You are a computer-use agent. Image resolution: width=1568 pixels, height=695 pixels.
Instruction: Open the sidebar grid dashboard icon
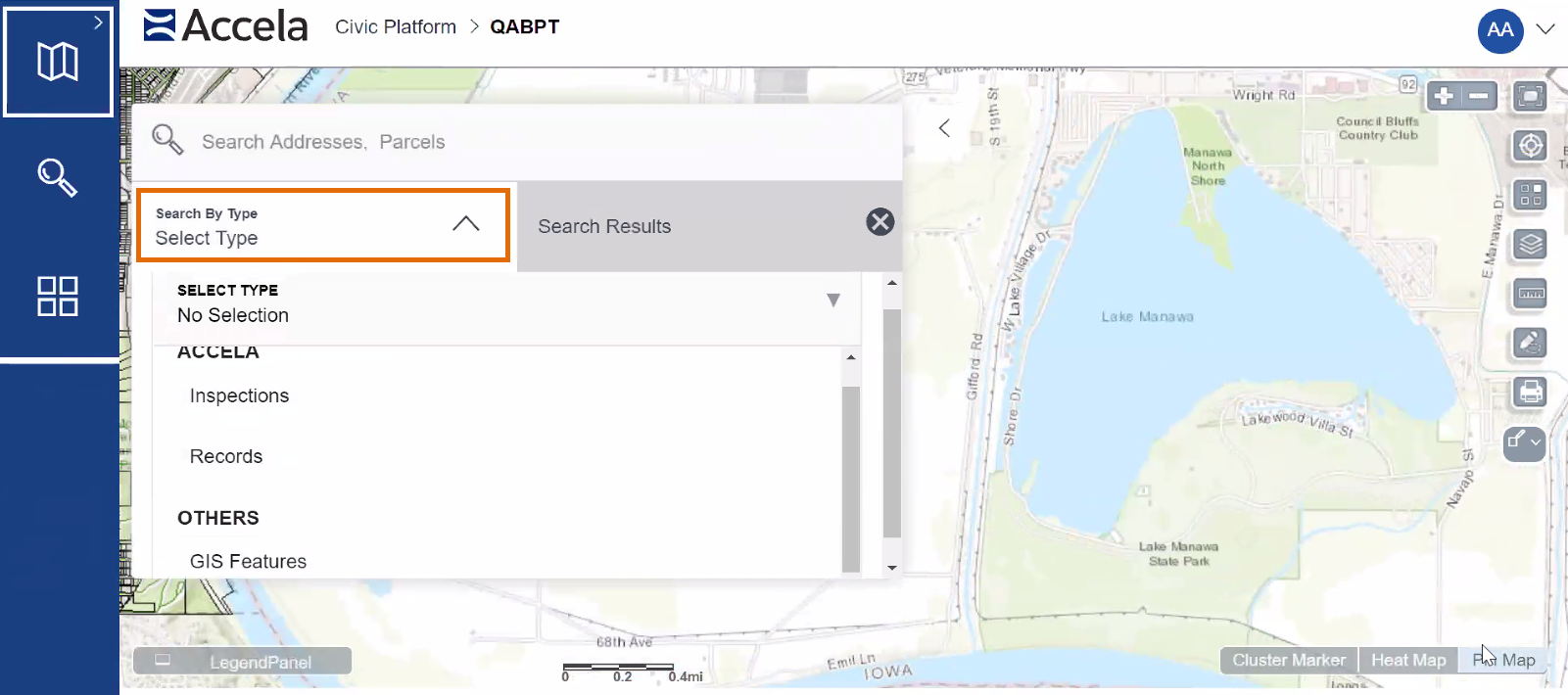click(x=58, y=296)
